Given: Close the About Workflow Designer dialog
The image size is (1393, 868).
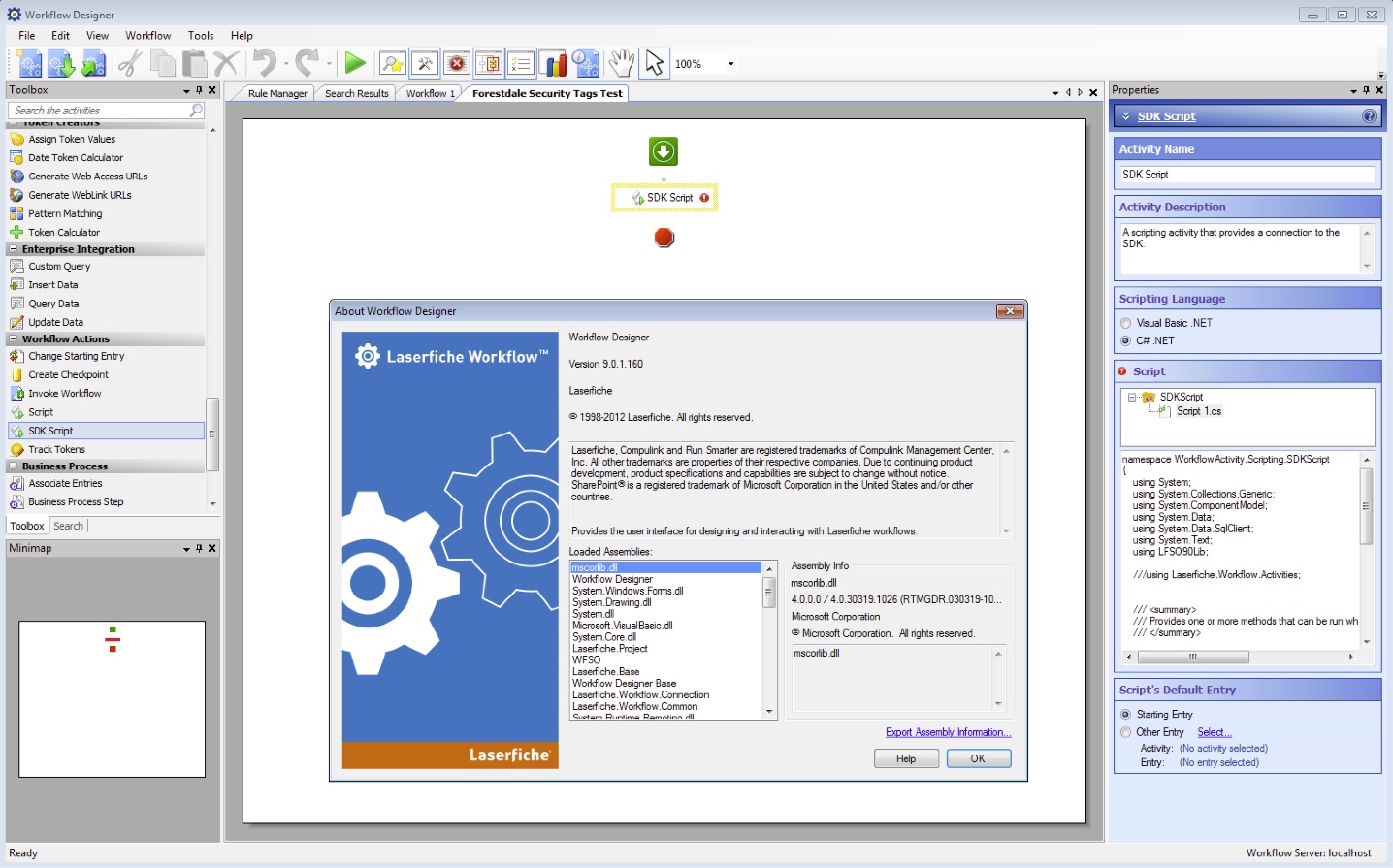Looking at the screenshot, I should click(x=1010, y=311).
